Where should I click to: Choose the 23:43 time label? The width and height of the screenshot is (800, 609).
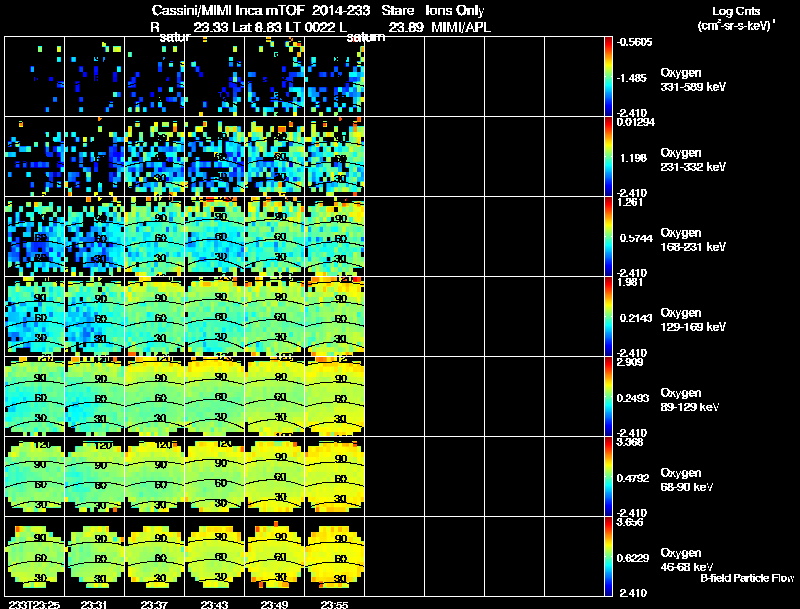(214, 604)
